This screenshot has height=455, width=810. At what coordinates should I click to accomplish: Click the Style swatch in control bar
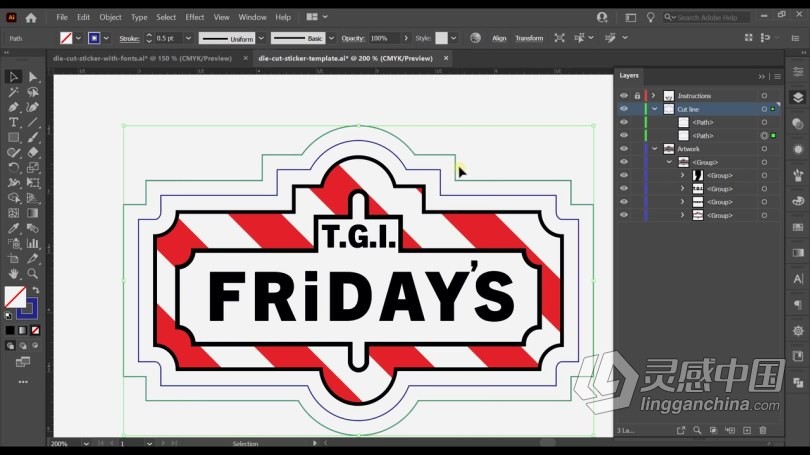coord(441,38)
